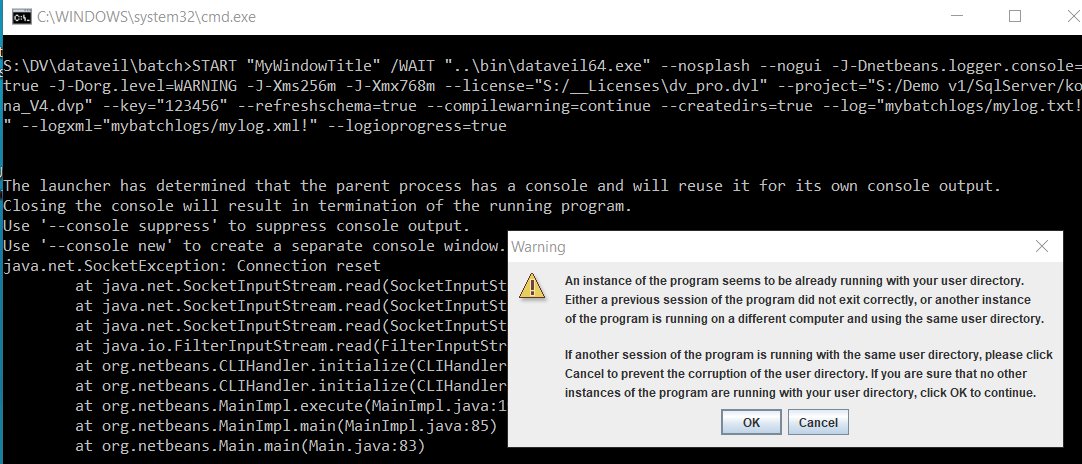Click the '--console suppress' hint line

pyautogui.click(x=237, y=226)
